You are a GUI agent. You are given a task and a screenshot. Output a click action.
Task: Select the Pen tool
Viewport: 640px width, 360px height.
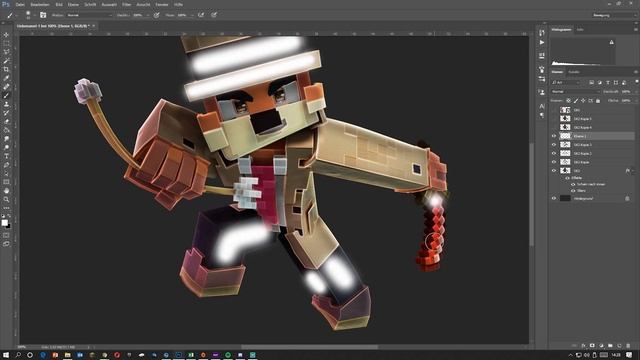pyautogui.click(x=6, y=165)
